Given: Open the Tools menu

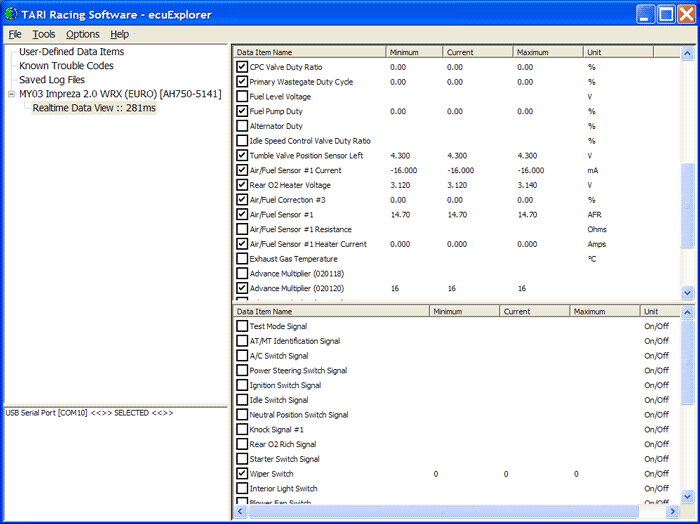Looking at the screenshot, I should (x=43, y=34).
